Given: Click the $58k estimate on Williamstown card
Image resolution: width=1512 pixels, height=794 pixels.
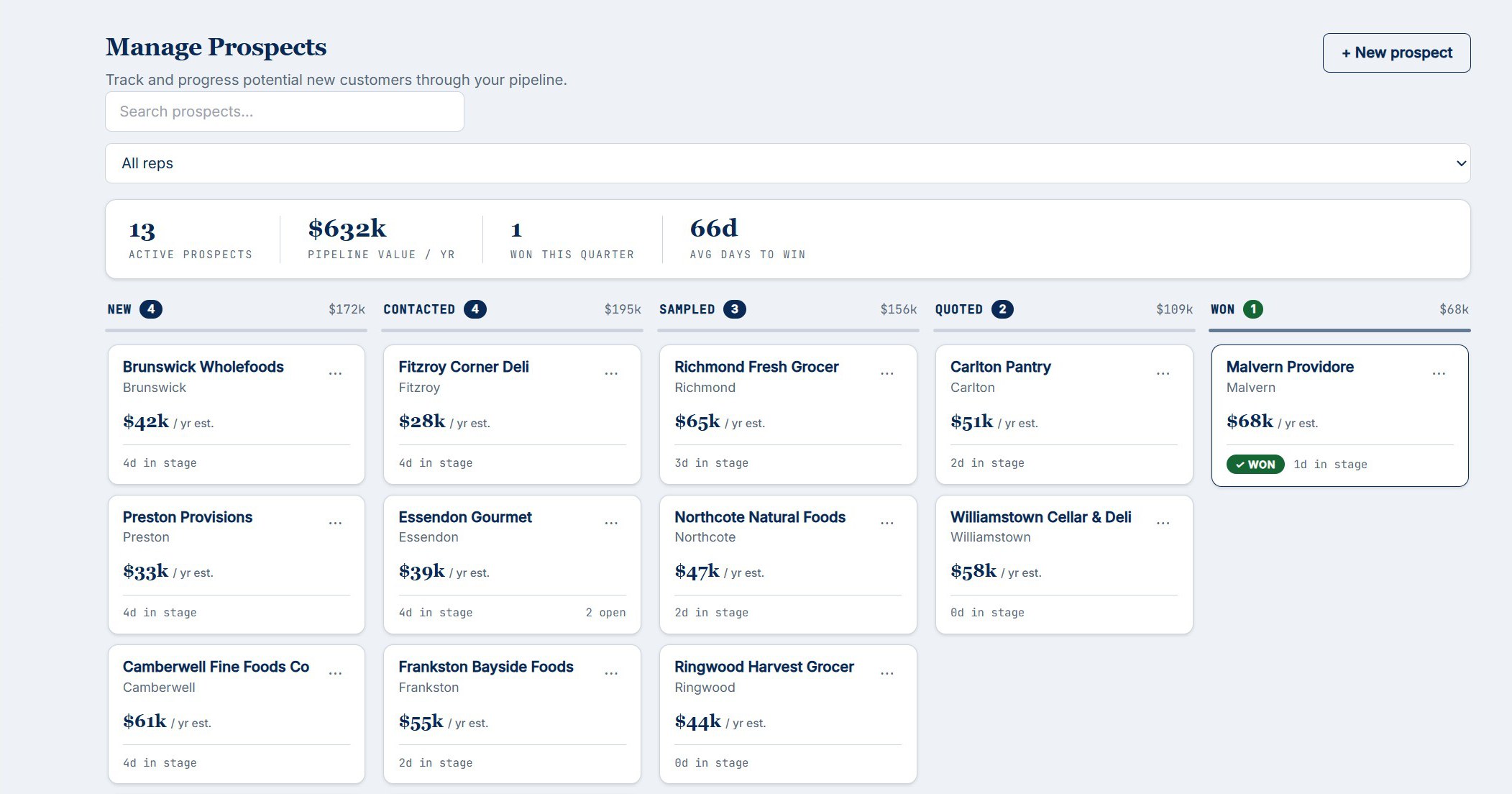Looking at the screenshot, I should click(973, 572).
